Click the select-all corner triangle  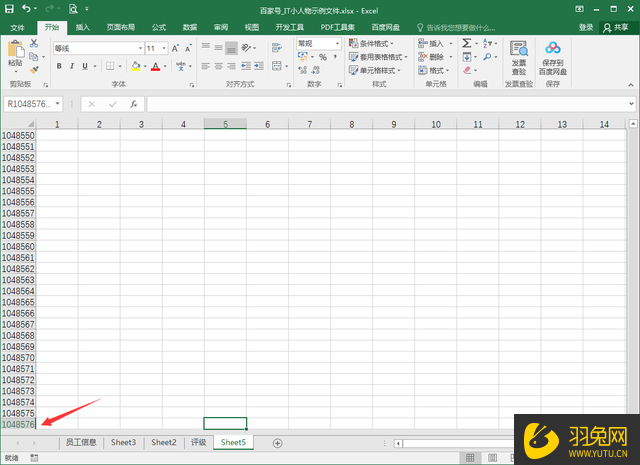click(x=30, y=124)
